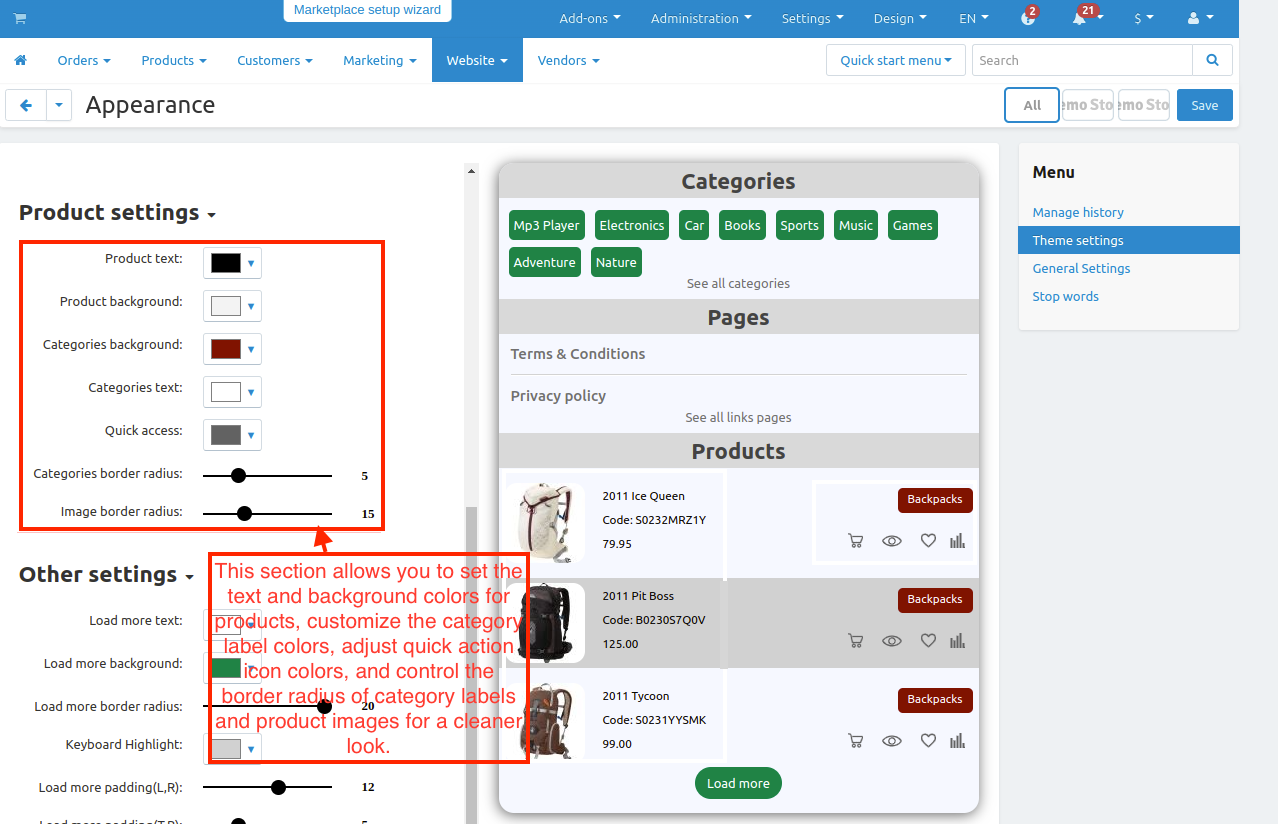Viewport: 1278px width, 824px height.
Task: Click the Save button
Action: point(1204,105)
